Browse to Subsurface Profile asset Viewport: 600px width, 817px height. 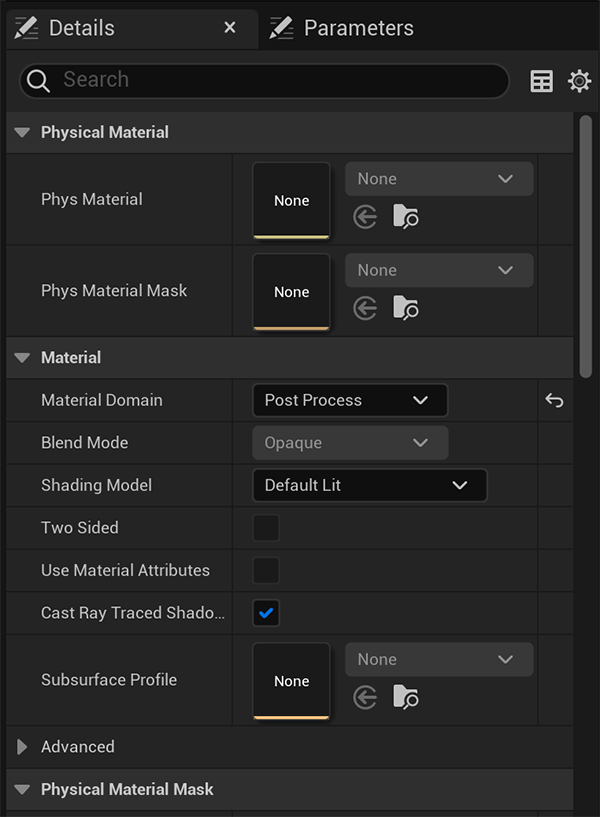[x=405, y=697]
